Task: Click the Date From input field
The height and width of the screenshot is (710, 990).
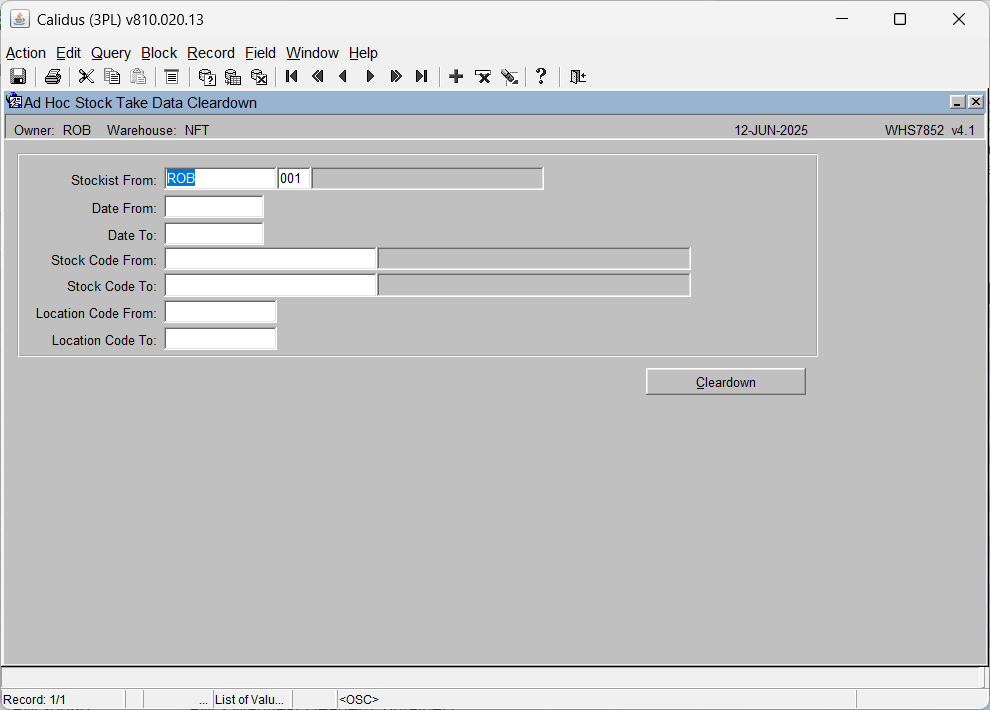Action: click(x=214, y=207)
